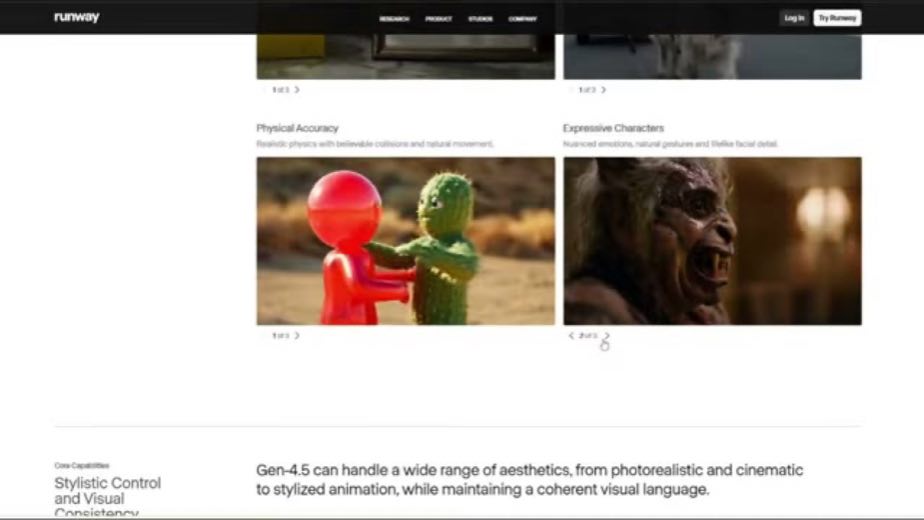Click the runway logo
Screen dimensions: 924x520
pos(77,17)
